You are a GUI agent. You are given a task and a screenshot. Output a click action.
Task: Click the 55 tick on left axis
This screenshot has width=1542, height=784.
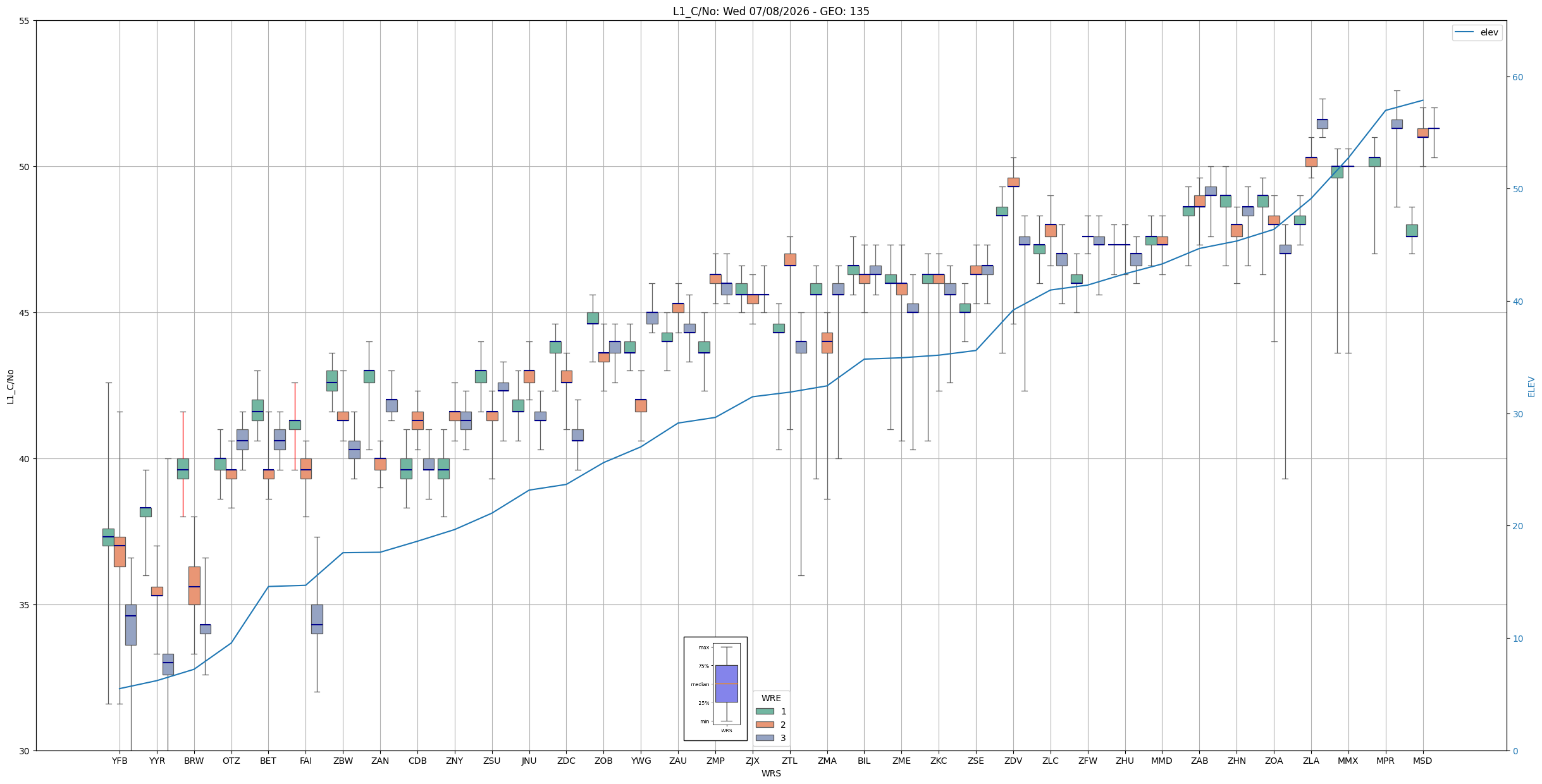[25, 21]
